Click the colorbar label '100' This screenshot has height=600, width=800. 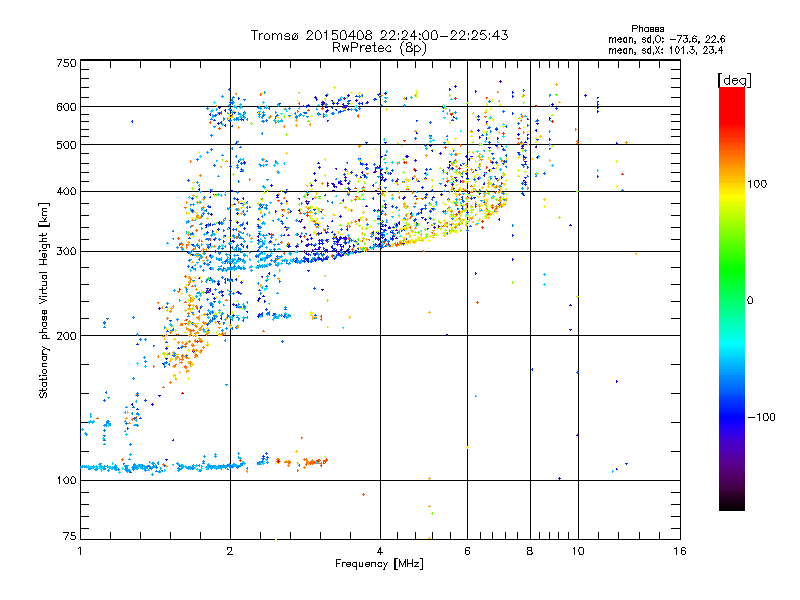[x=757, y=184]
